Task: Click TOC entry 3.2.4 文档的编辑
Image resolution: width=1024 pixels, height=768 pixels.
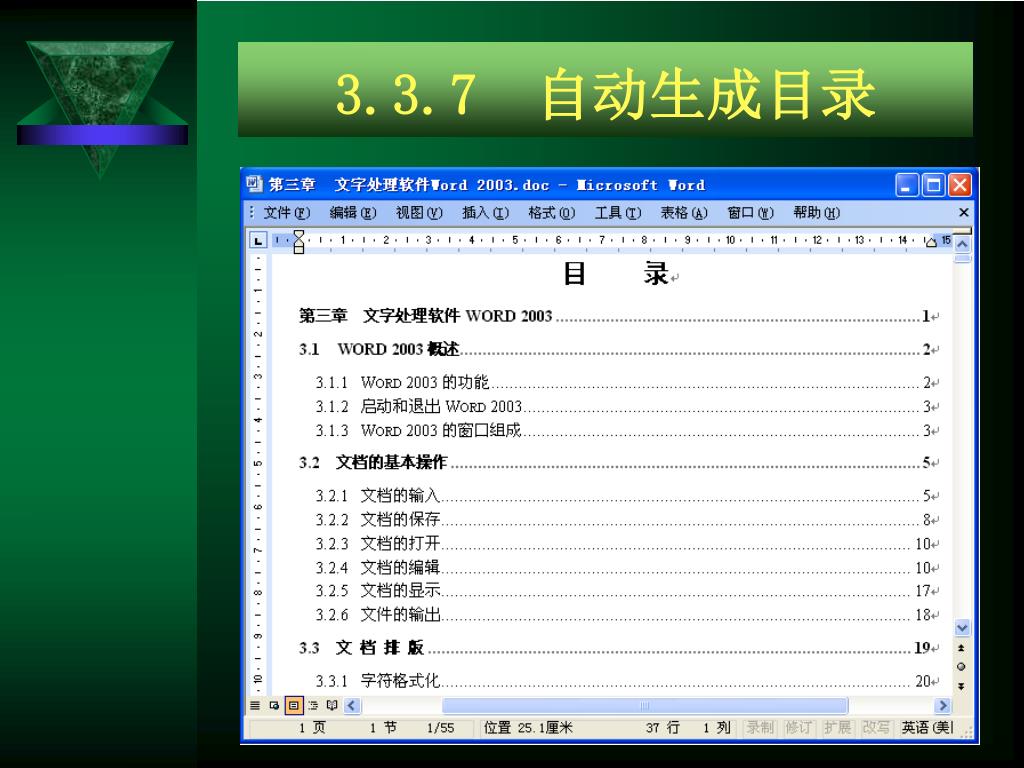Action: pyautogui.click(x=627, y=568)
